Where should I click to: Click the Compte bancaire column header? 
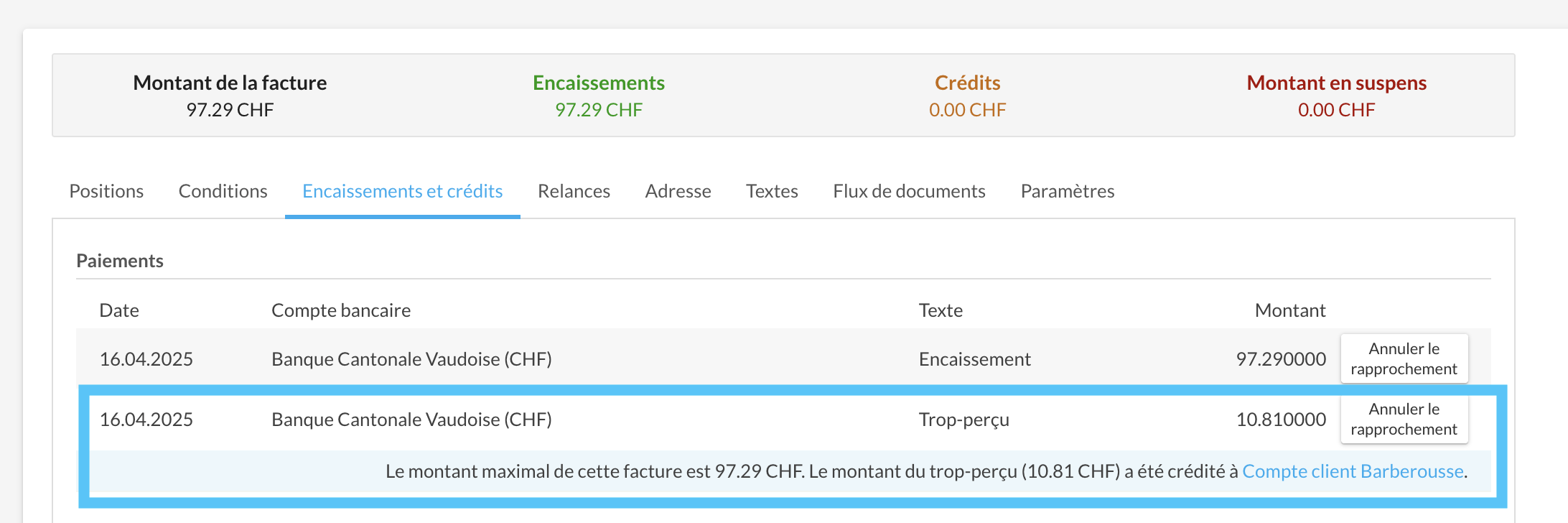341,310
